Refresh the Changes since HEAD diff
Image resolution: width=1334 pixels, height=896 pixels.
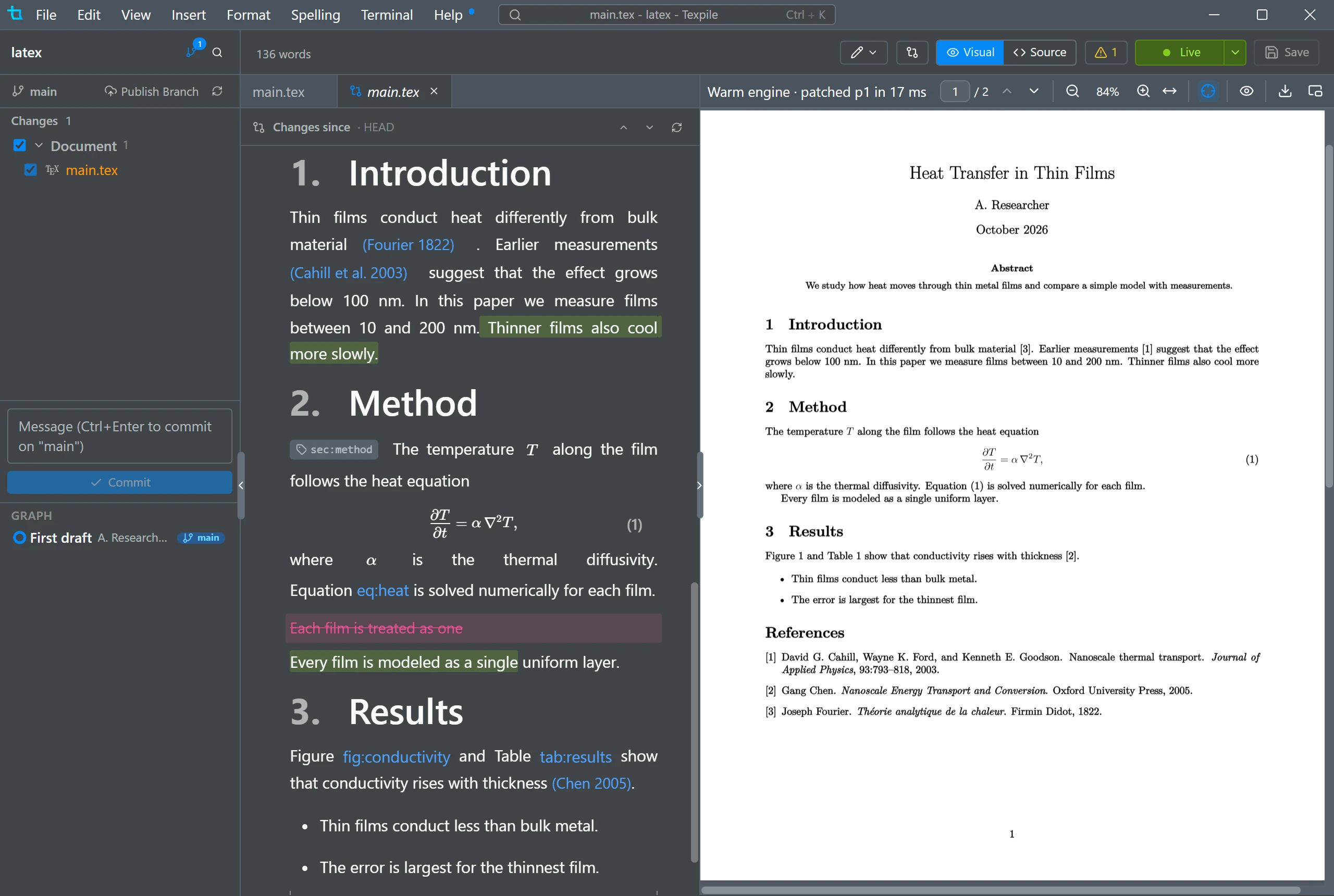(677, 128)
